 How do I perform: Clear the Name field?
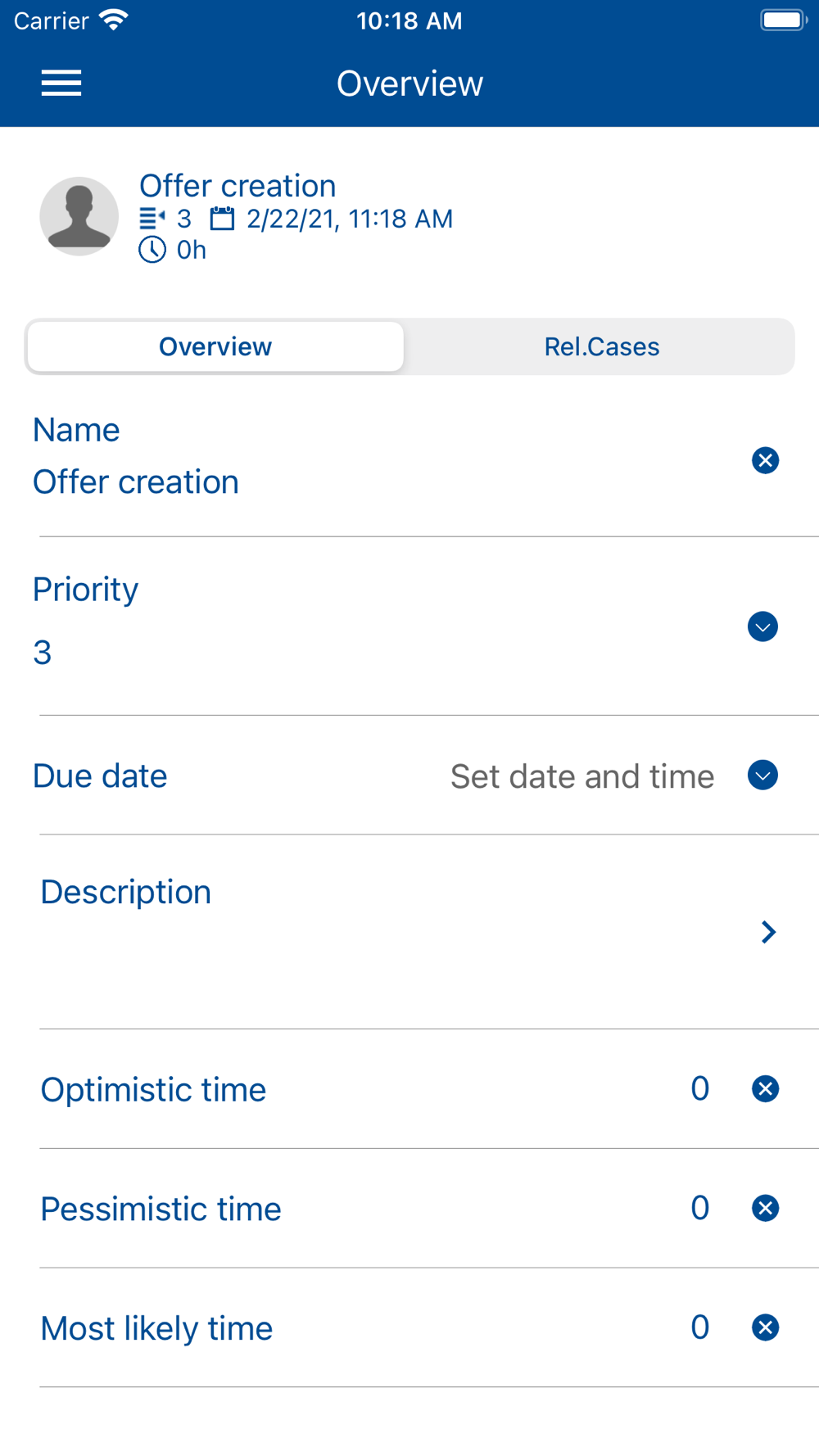click(x=765, y=460)
